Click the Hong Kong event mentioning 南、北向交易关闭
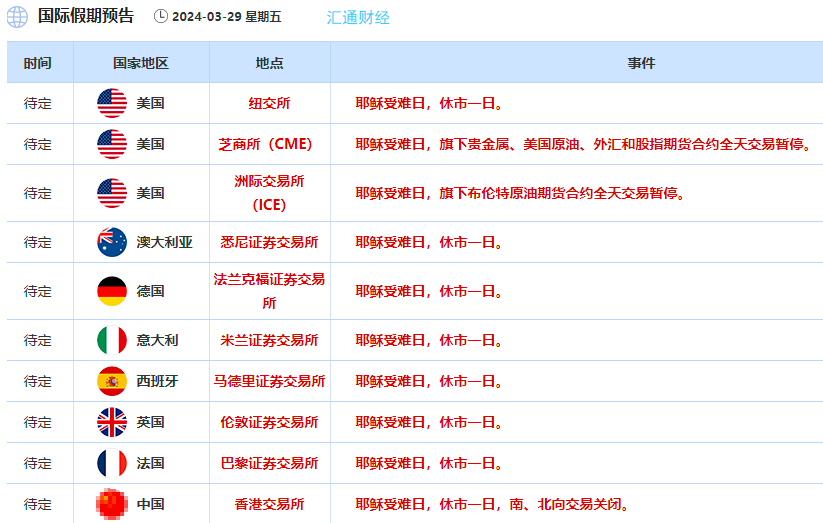 coord(492,504)
